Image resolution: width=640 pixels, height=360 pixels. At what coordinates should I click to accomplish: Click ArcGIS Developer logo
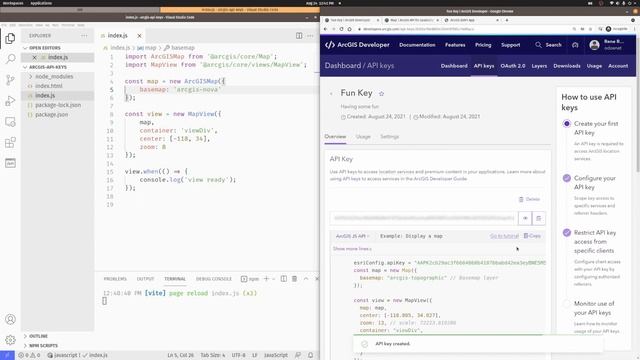click(357, 45)
